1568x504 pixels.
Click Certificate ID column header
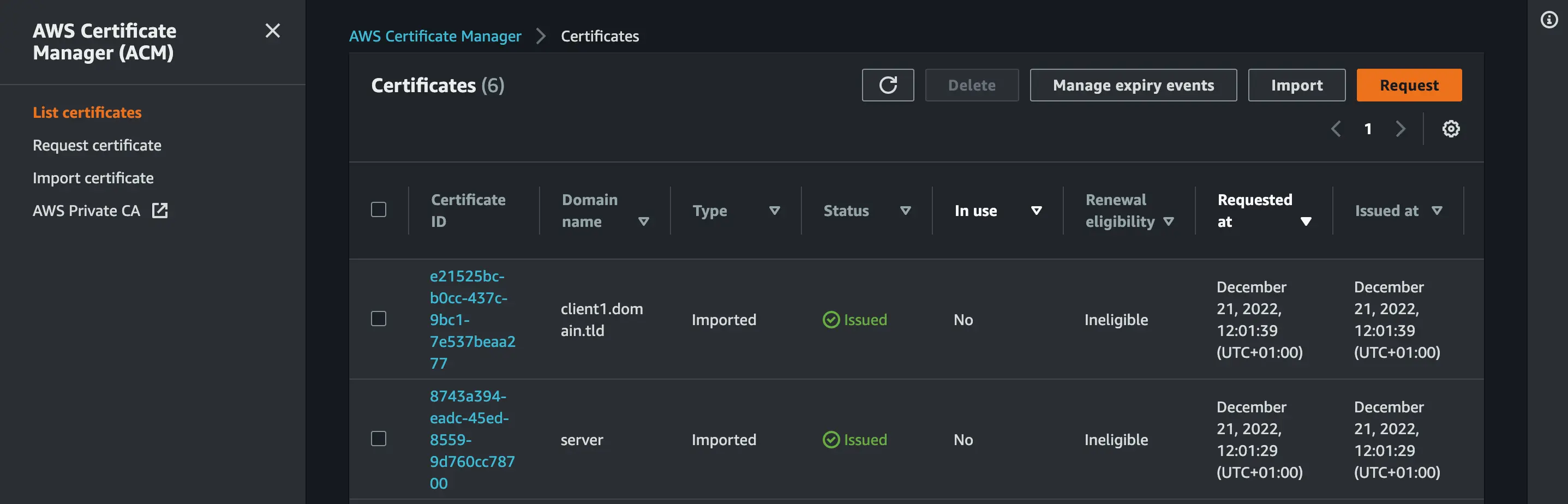(468, 211)
